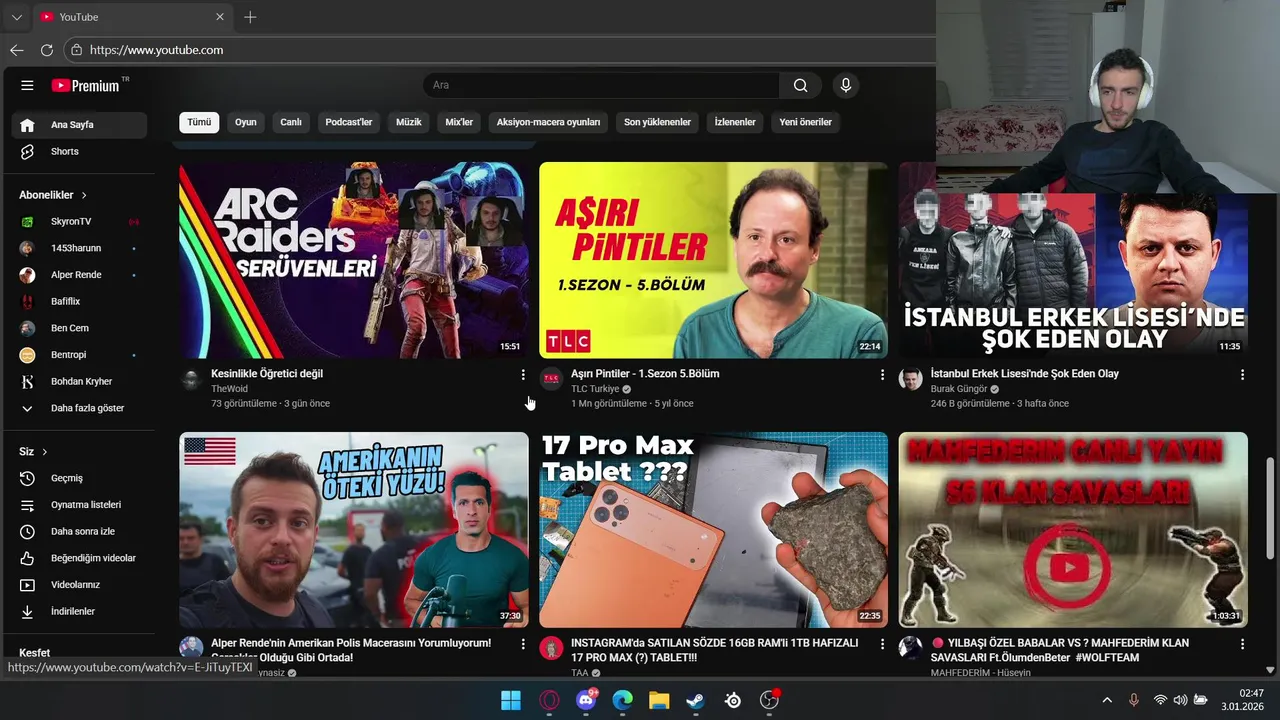1280x720 pixels.
Task: Select the Müzik filter chip
Action: [409, 122]
